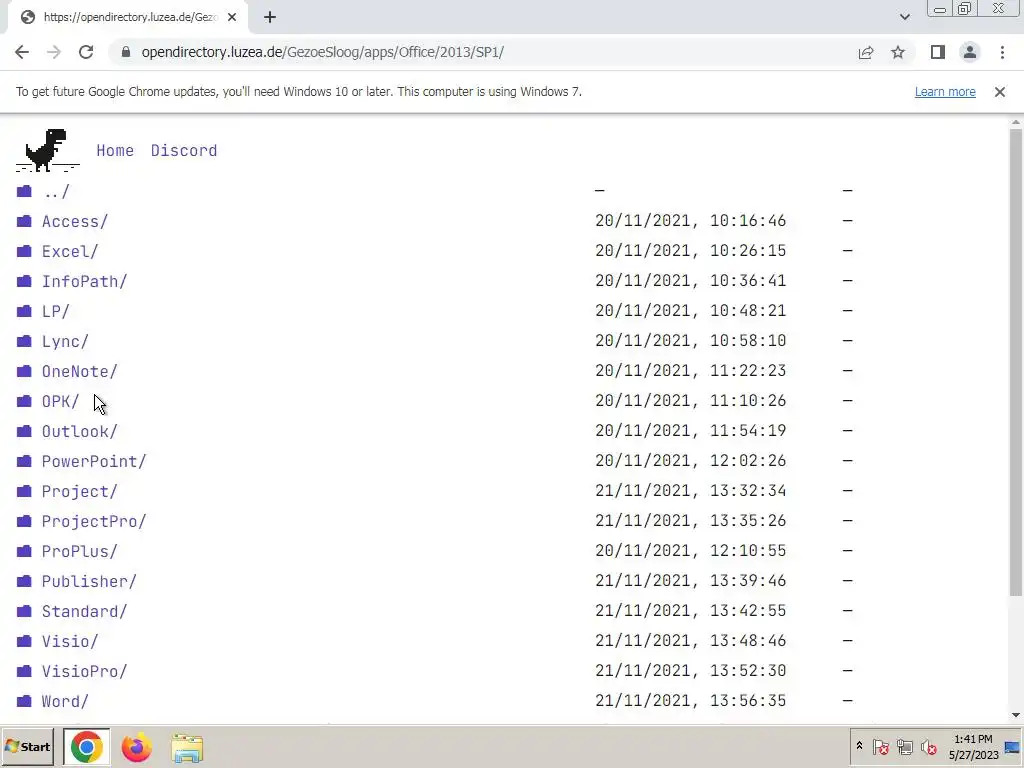Image resolution: width=1024 pixels, height=768 pixels.
Task: Open the Visio/ folder
Action: click(70, 642)
